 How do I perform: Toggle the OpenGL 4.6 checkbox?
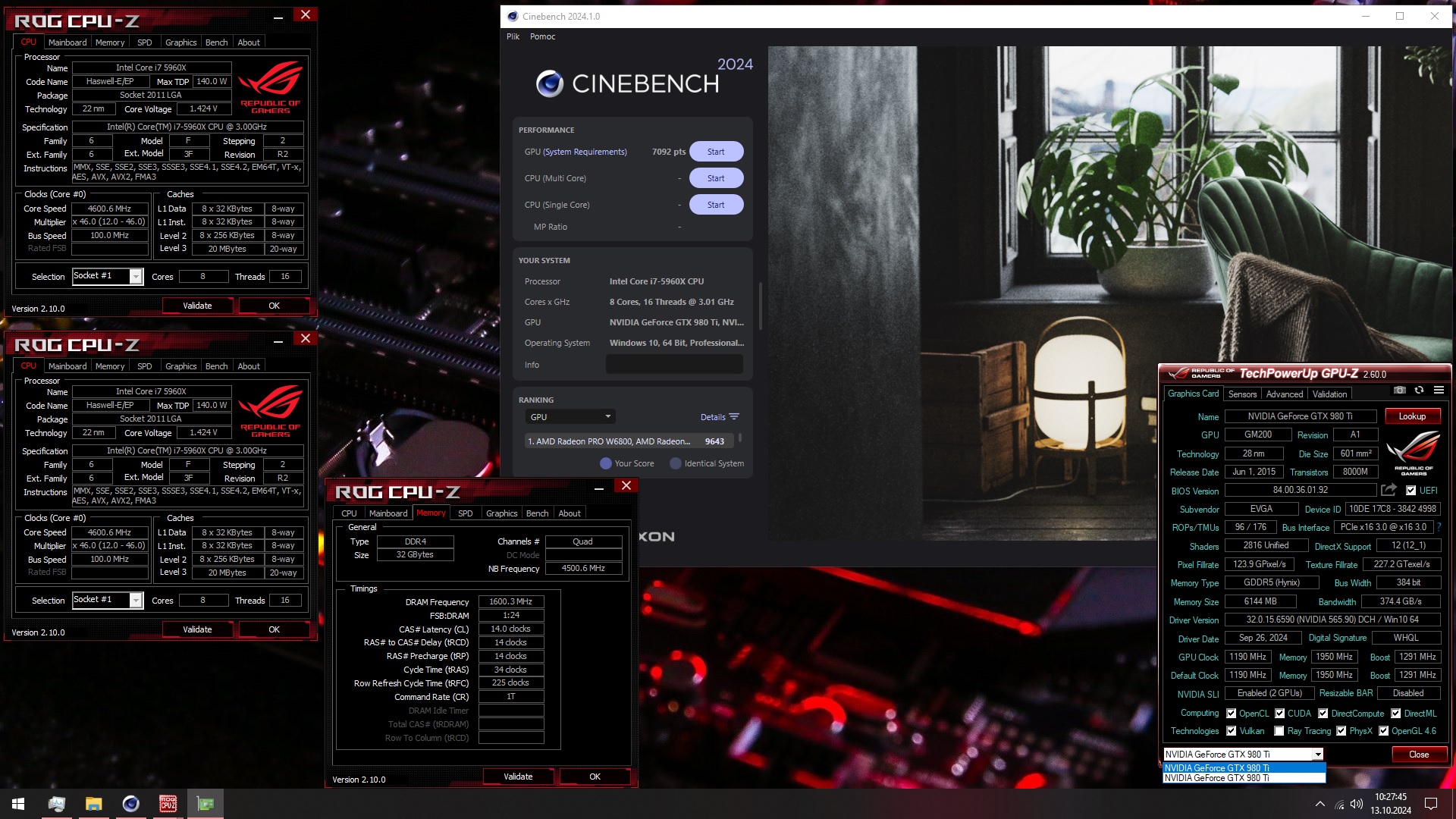point(1383,731)
